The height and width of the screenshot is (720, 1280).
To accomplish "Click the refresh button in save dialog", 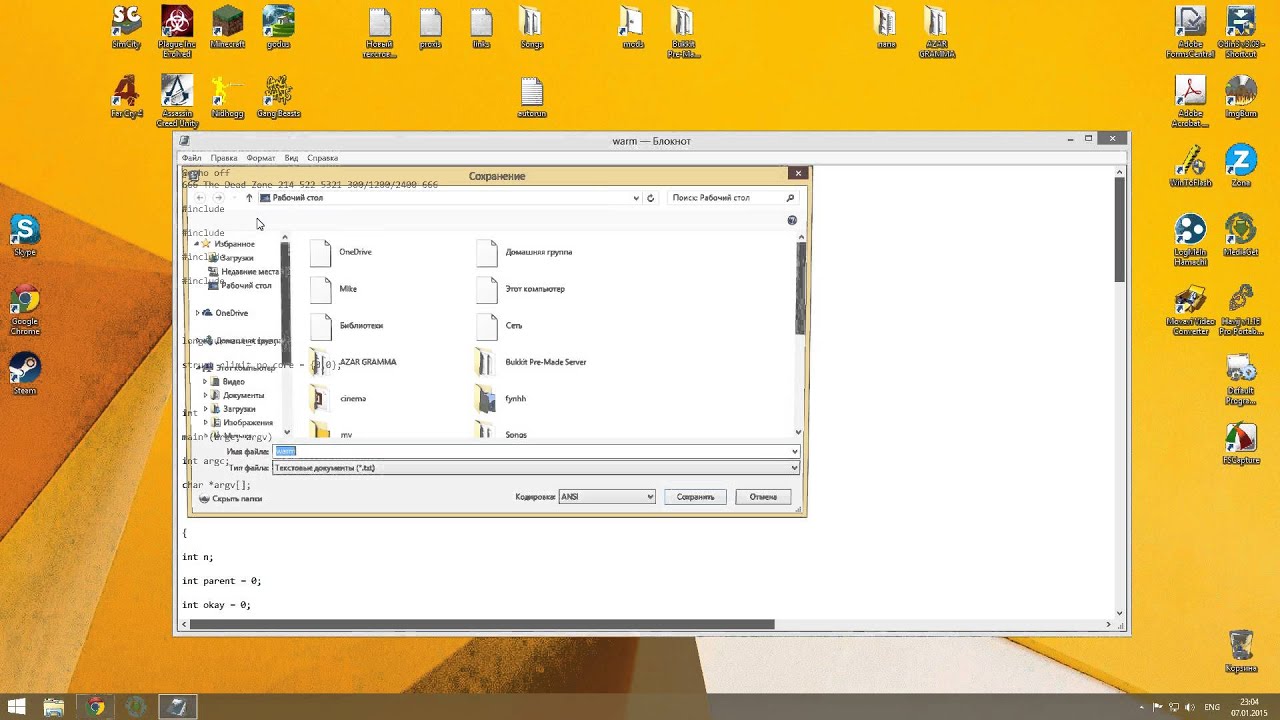I will coord(650,198).
